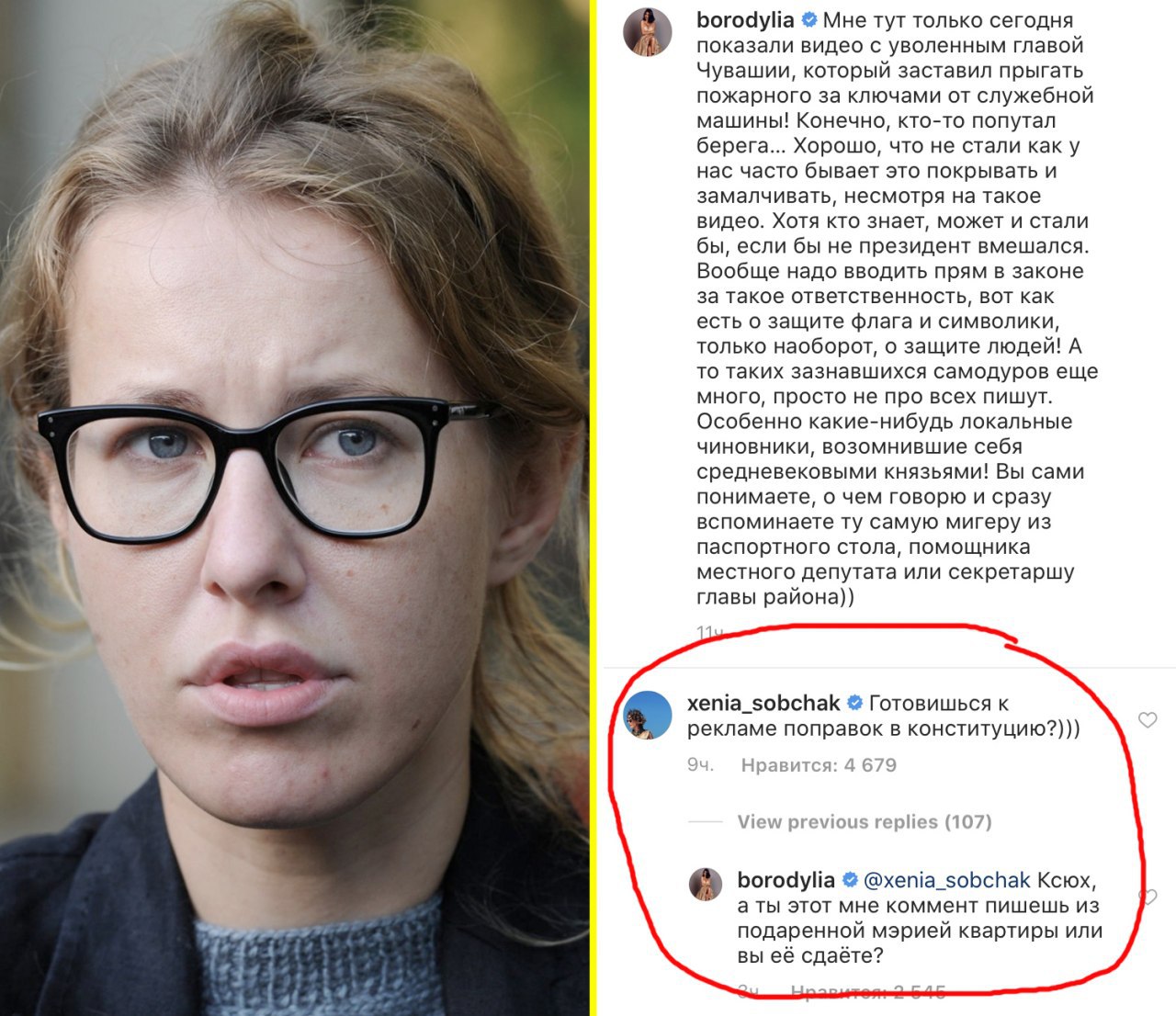
Task: Tap the heart icon on borodylia's reply
Action: 1148,897
